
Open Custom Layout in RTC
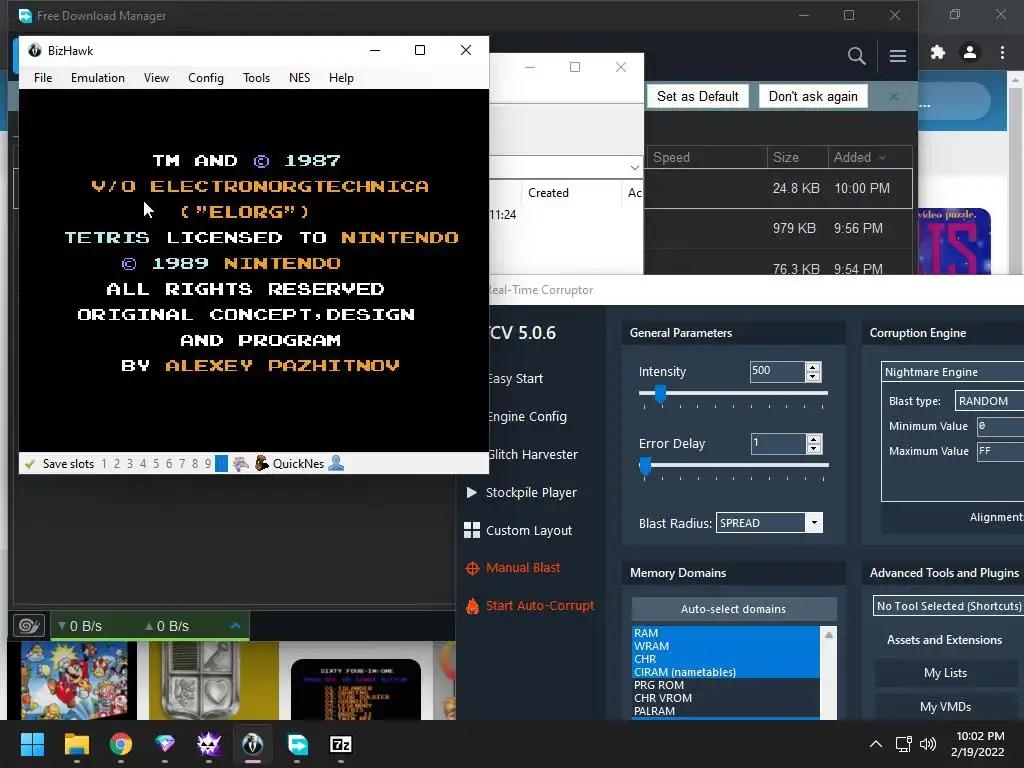pyautogui.click(x=518, y=530)
